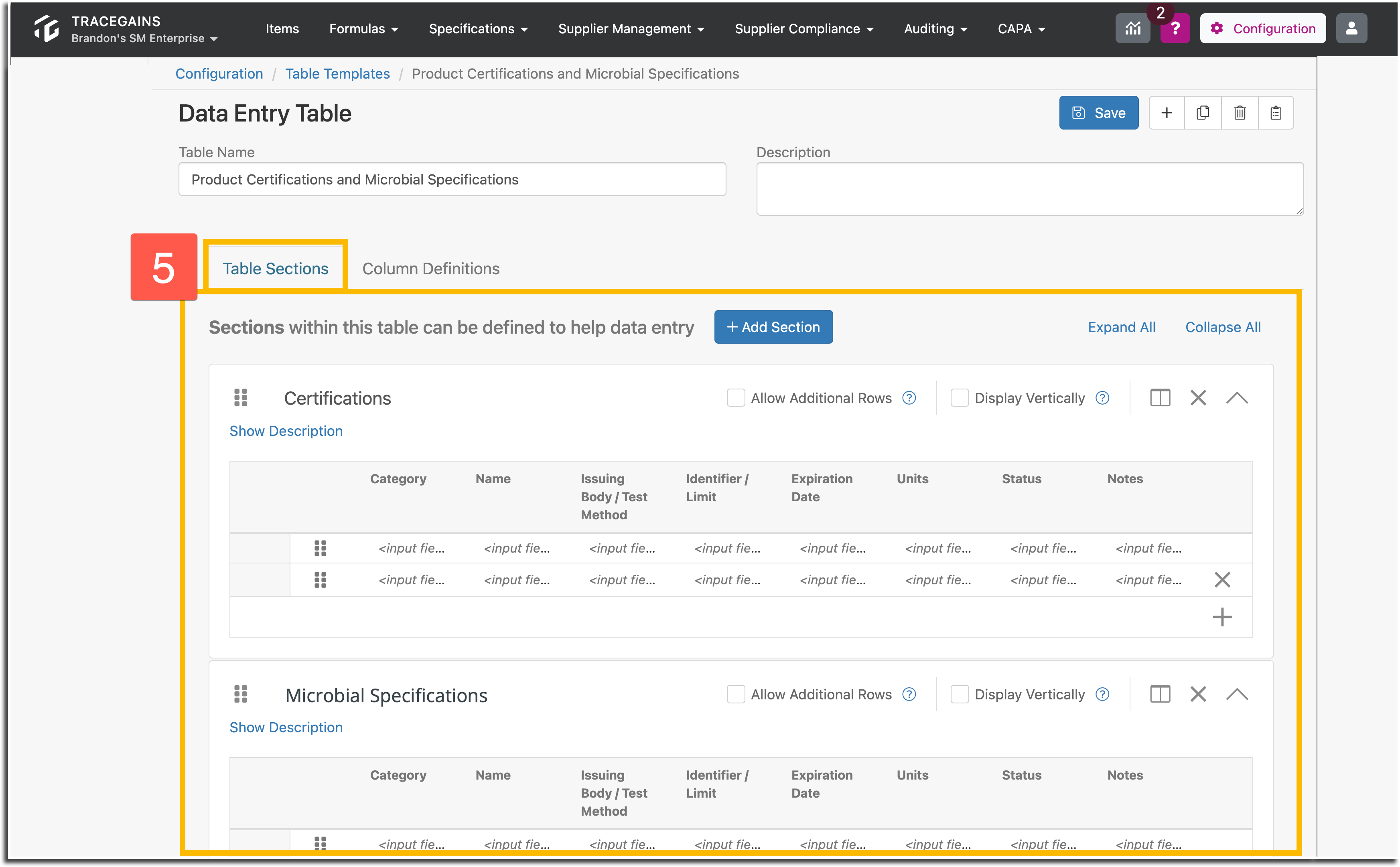Click the trash delete table icon
This screenshot has height=867, width=1400.
pyautogui.click(x=1240, y=113)
